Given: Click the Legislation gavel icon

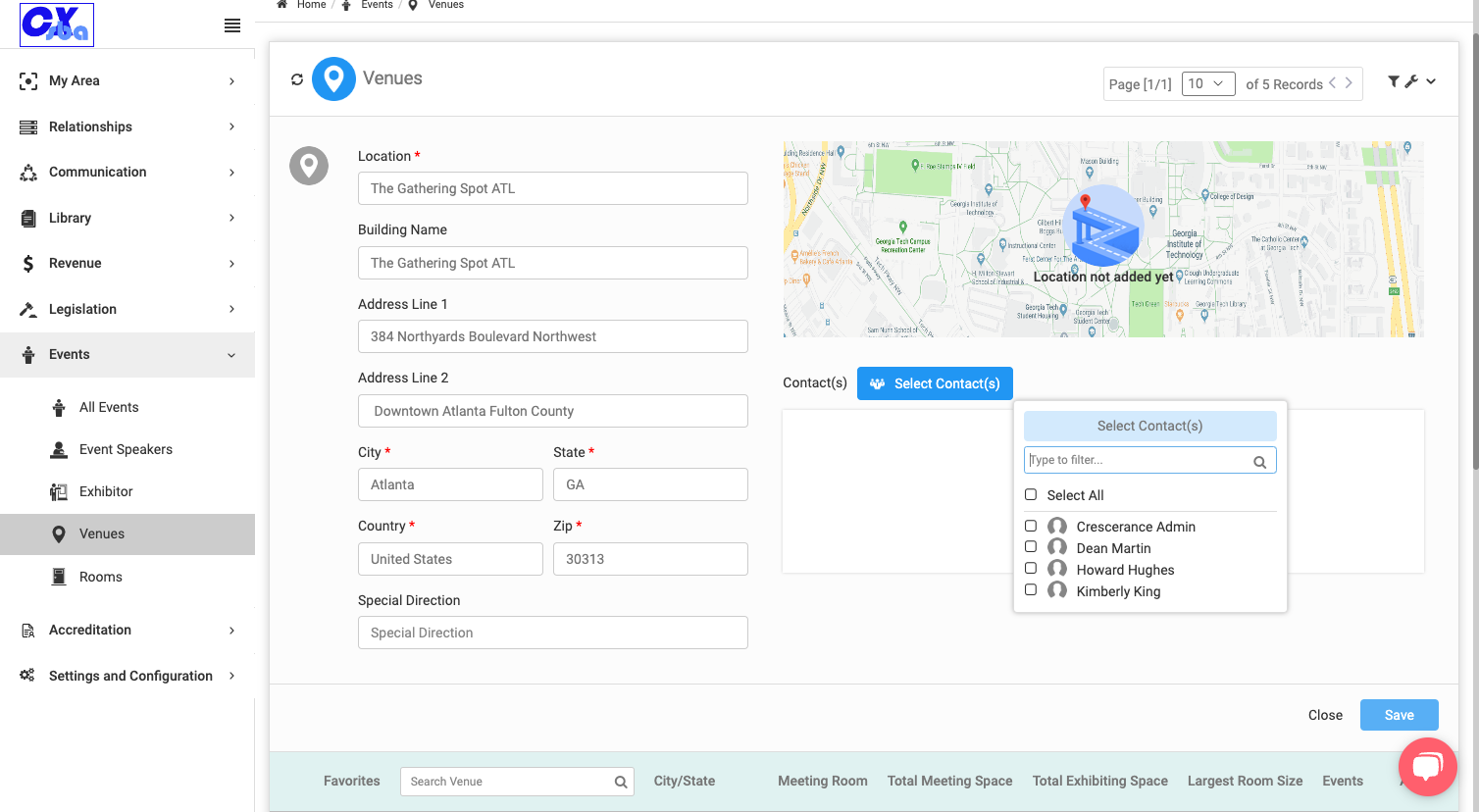Looking at the screenshot, I should (x=28, y=309).
